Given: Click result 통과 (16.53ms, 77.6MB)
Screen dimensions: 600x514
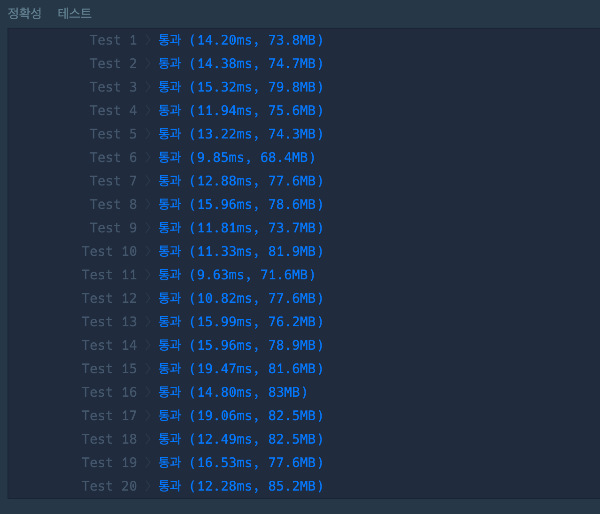Looking at the screenshot, I should click(x=241, y=463).
